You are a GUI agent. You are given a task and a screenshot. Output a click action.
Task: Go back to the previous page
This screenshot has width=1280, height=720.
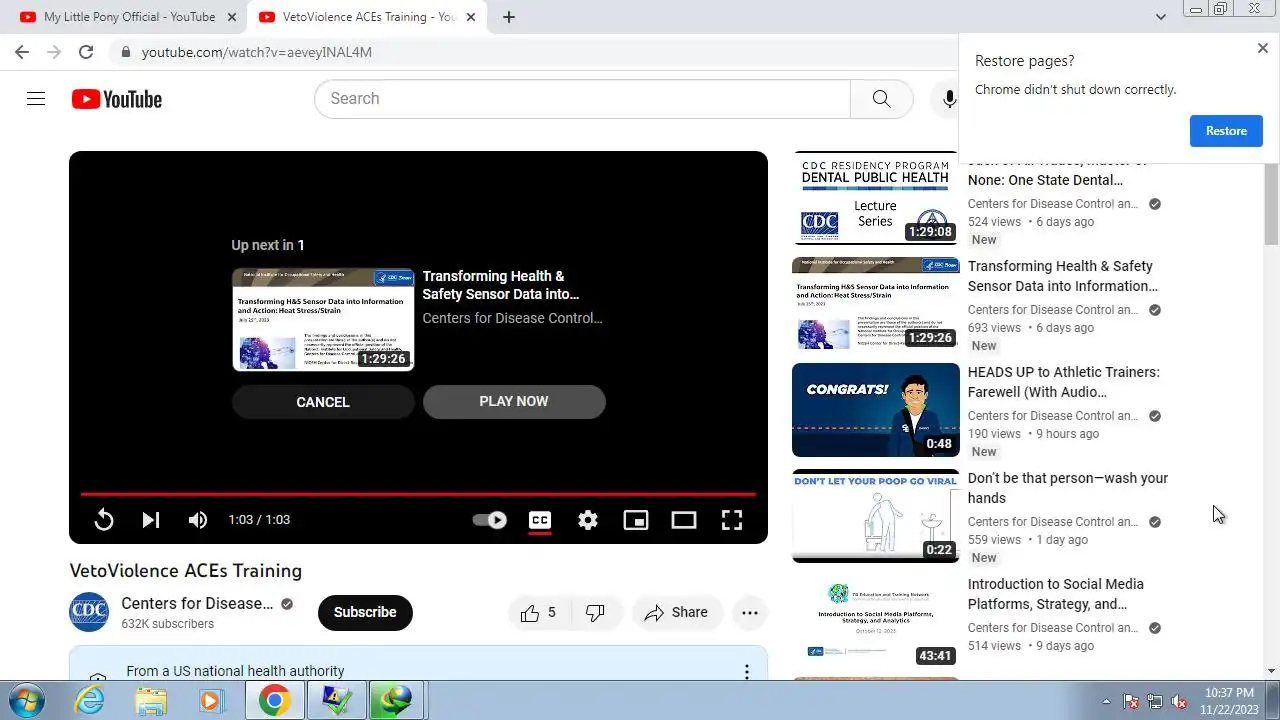[x=22, y=52]
